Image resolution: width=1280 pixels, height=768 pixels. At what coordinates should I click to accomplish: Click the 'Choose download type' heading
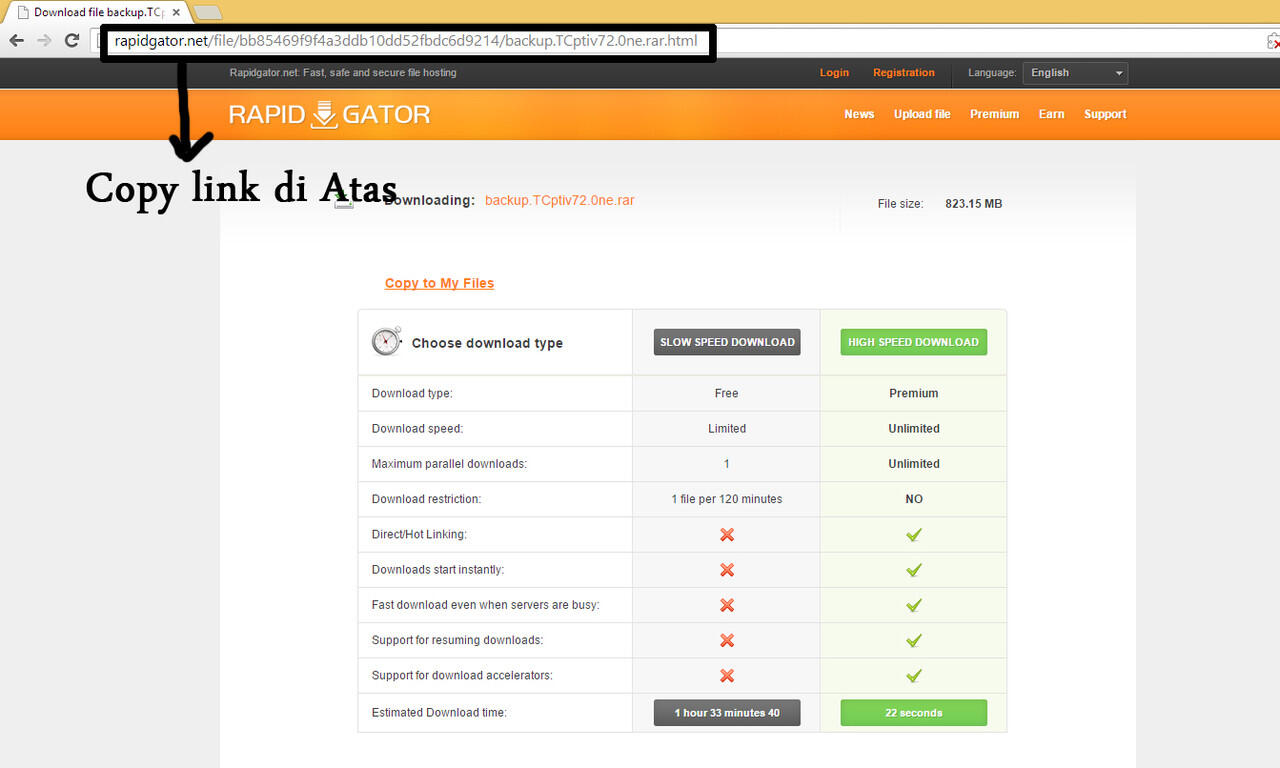487,343
